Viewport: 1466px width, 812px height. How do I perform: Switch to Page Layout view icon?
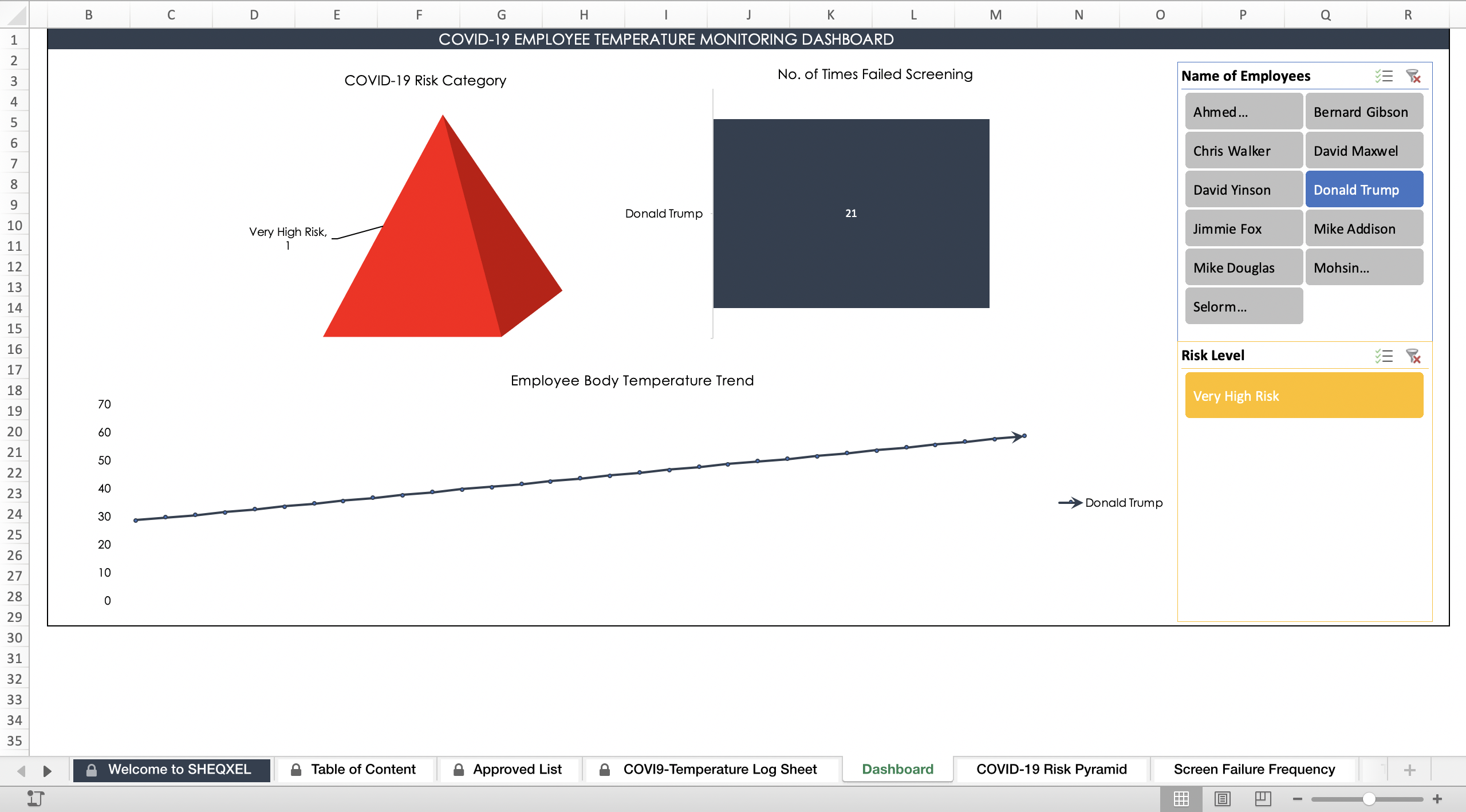tap(1222, 799)
